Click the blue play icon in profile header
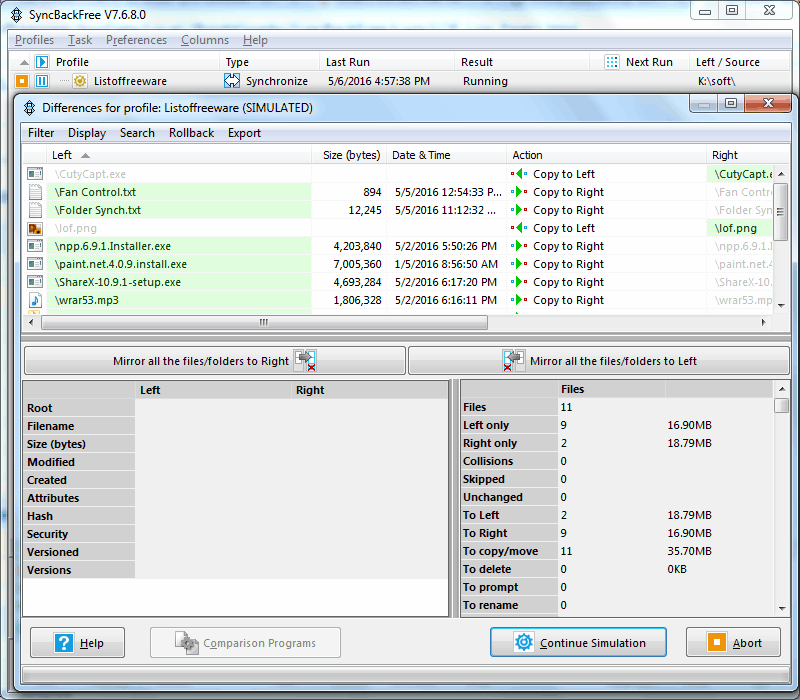 pyautogui.click(x=42, y=62)
